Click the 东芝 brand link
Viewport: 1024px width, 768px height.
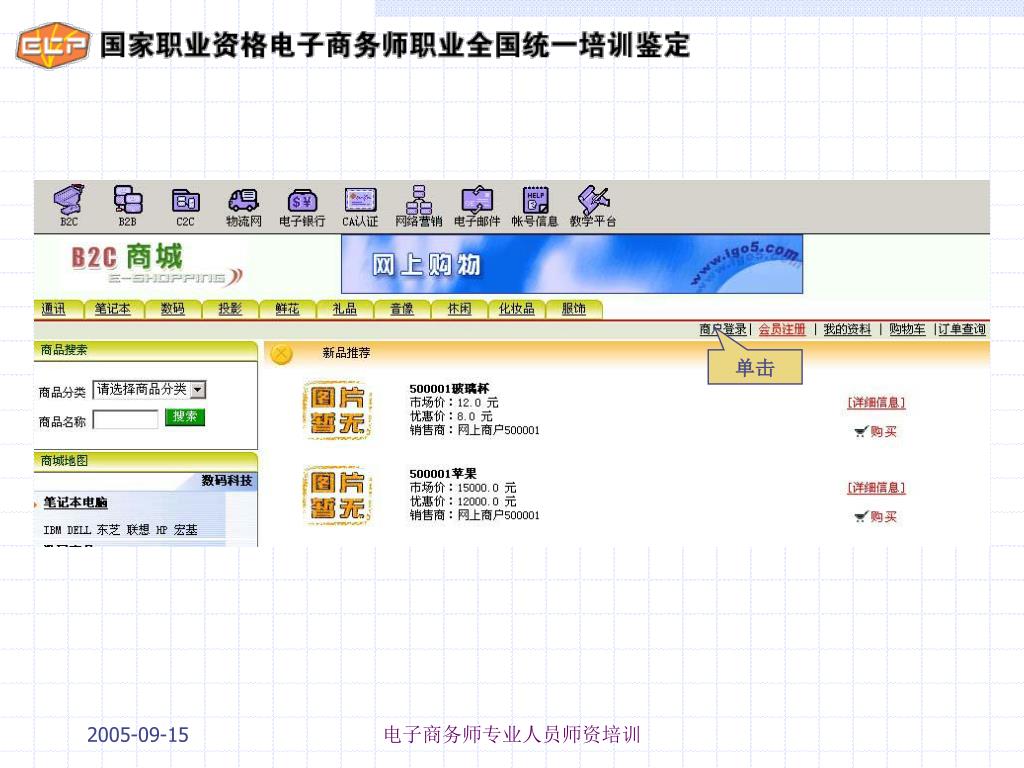click(x=108, y=530)
